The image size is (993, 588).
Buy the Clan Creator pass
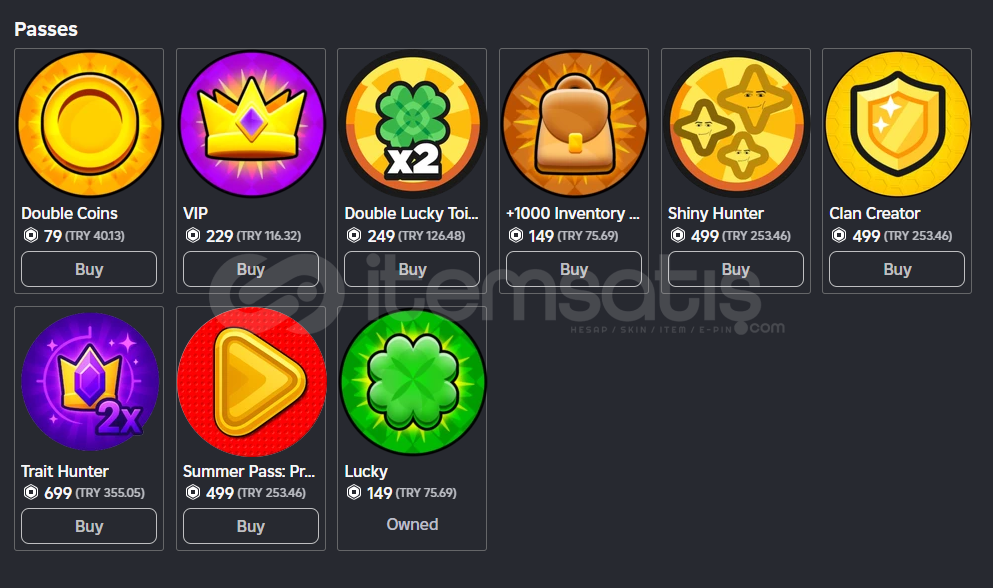(x=897, y=269)
